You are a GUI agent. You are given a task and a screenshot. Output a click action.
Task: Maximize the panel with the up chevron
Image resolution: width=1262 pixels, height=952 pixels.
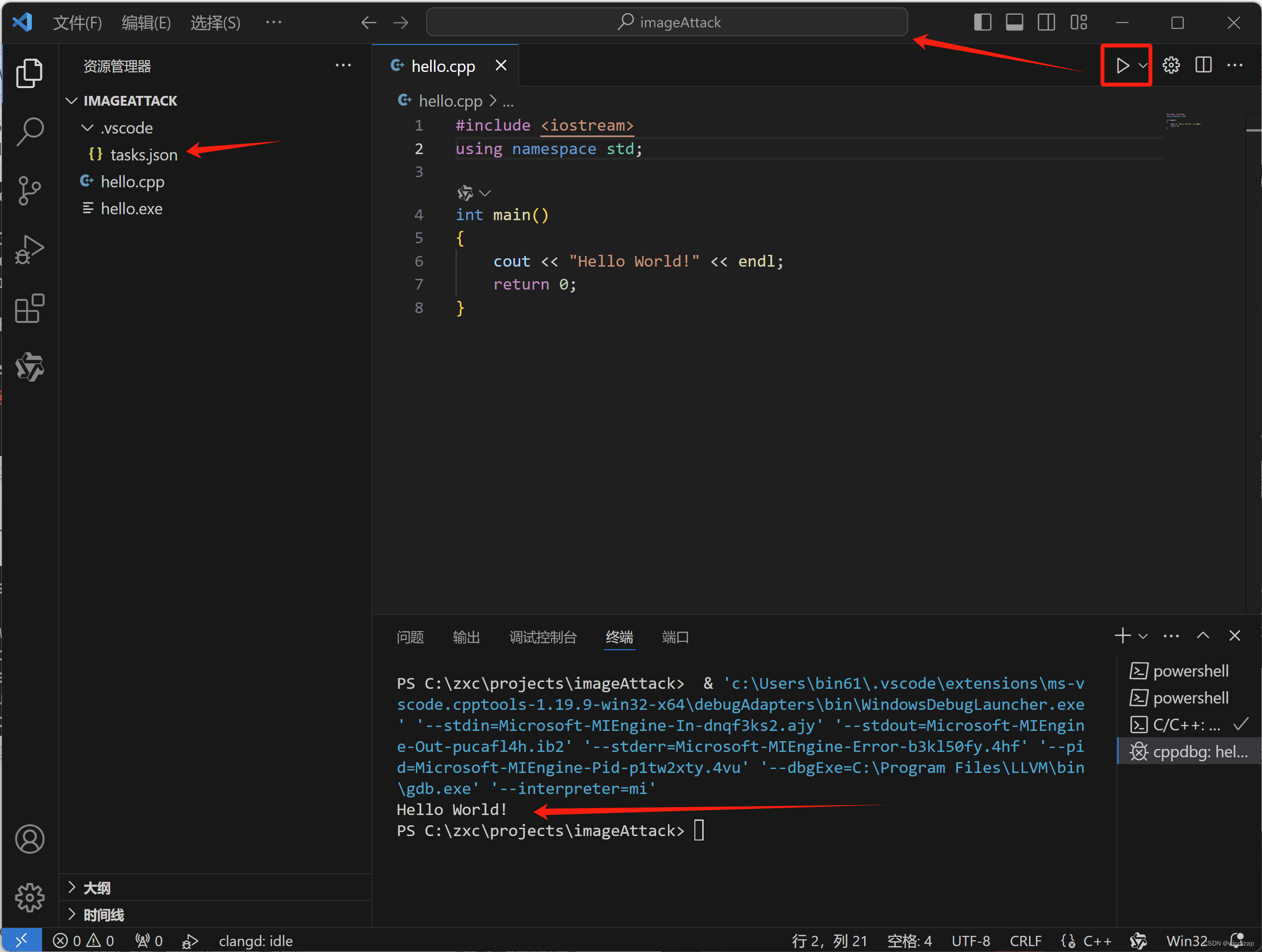1203,635
